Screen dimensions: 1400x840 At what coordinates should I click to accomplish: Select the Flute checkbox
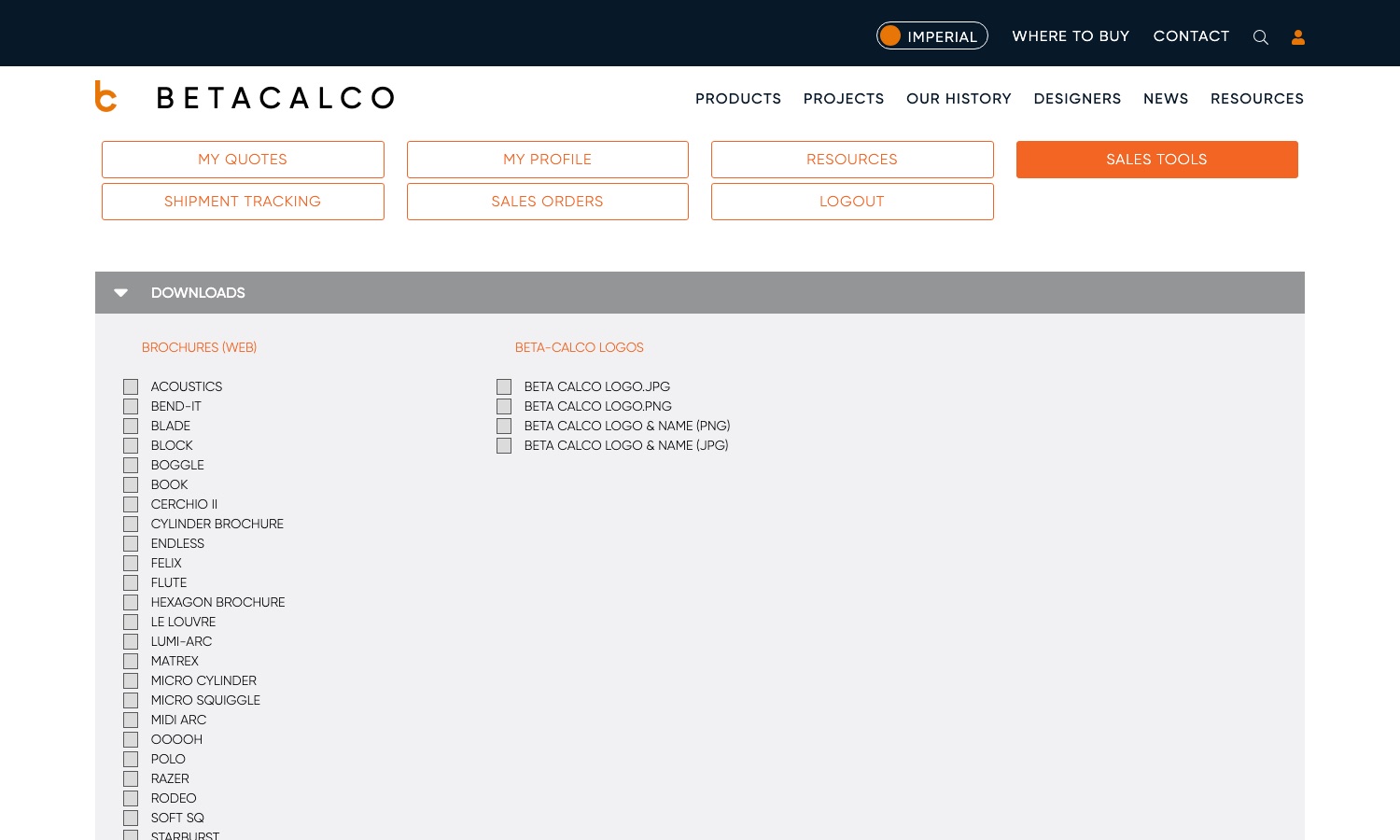131,582
